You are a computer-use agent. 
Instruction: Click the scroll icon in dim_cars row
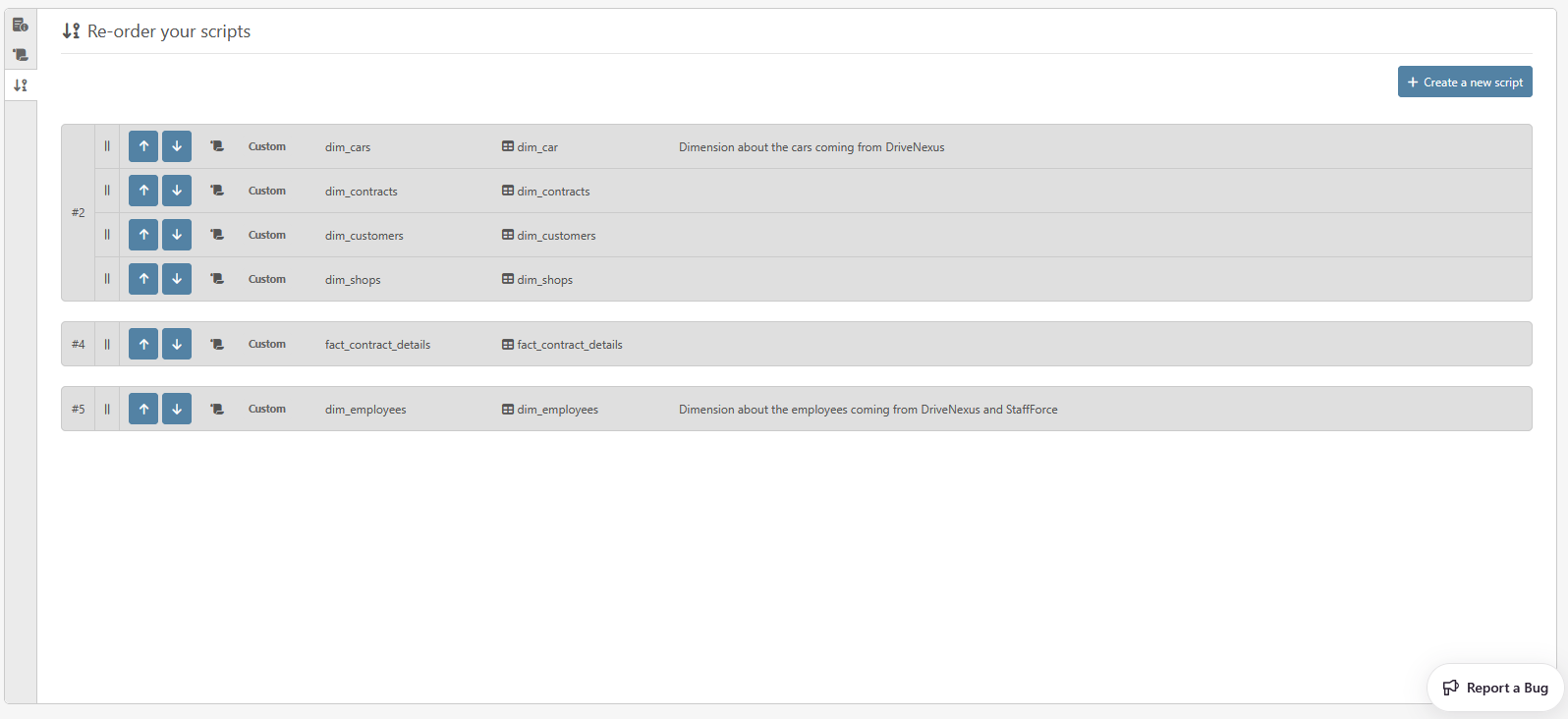[x=217, y=146]
